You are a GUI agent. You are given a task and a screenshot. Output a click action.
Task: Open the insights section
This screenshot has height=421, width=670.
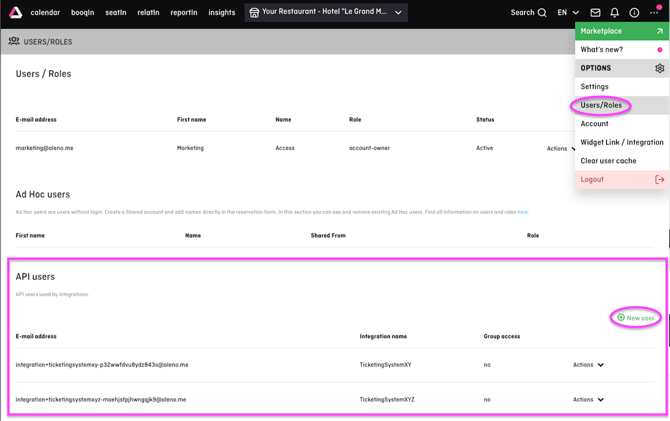click(222, 12)
